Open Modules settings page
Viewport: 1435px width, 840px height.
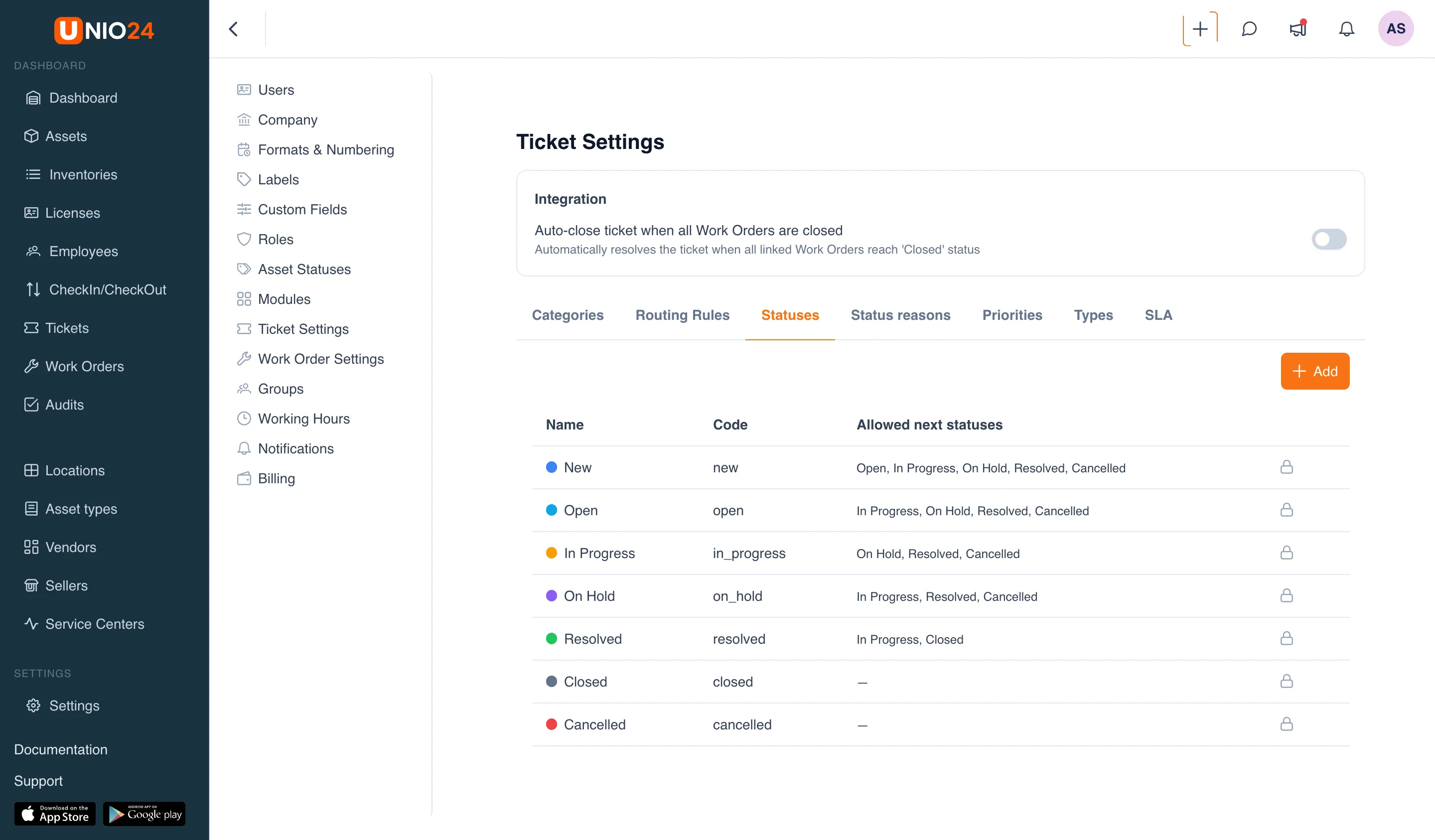coord(274,299)
